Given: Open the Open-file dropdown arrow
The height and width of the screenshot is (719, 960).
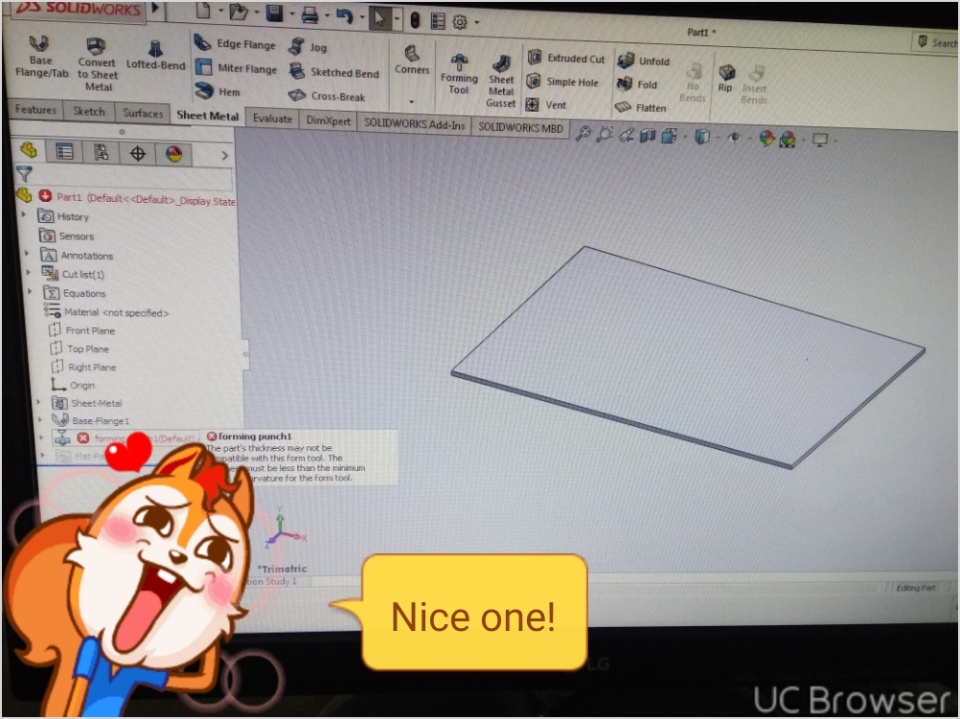Looking at the screenshot, I should 256,11.
